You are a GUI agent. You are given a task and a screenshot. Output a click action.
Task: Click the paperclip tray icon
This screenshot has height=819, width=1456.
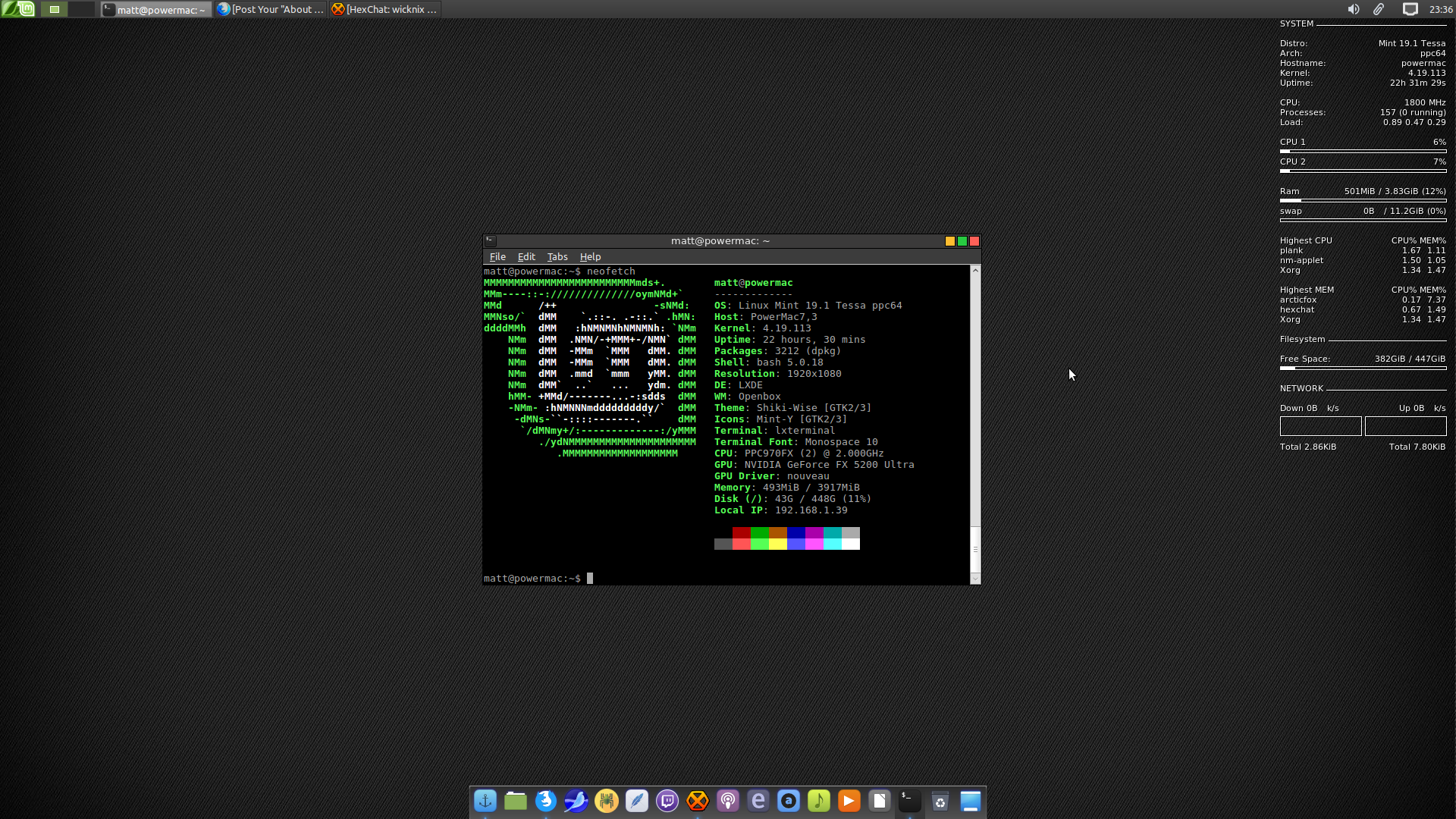1379,9
